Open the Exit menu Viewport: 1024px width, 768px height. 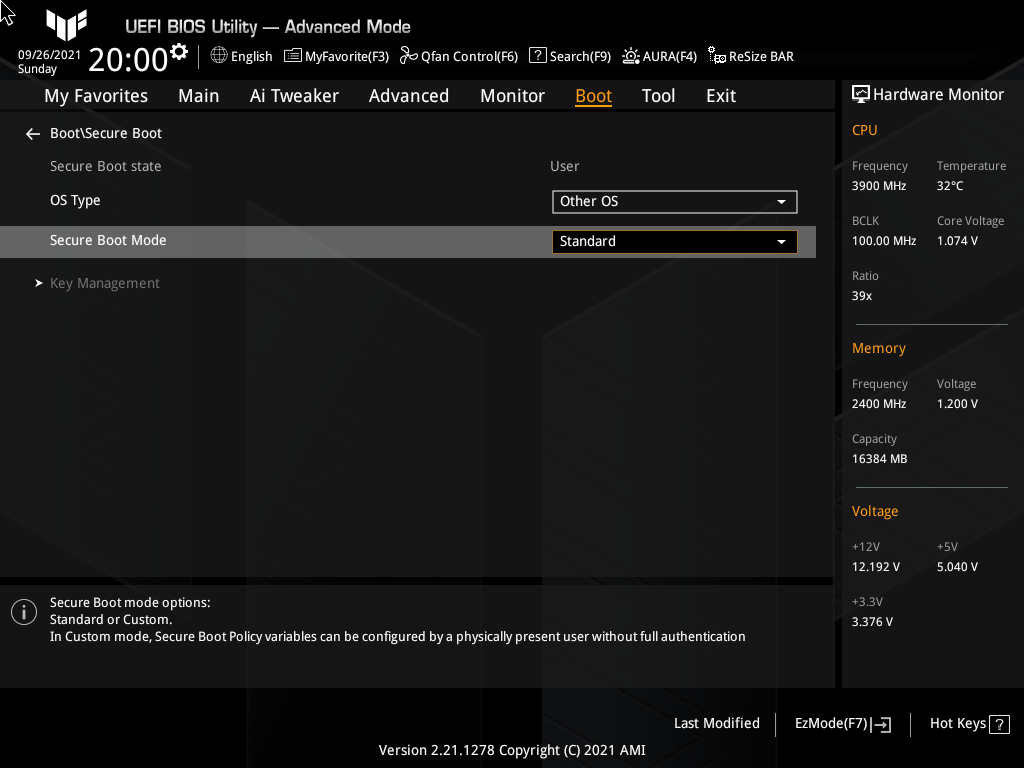click(x=720, y=95)
